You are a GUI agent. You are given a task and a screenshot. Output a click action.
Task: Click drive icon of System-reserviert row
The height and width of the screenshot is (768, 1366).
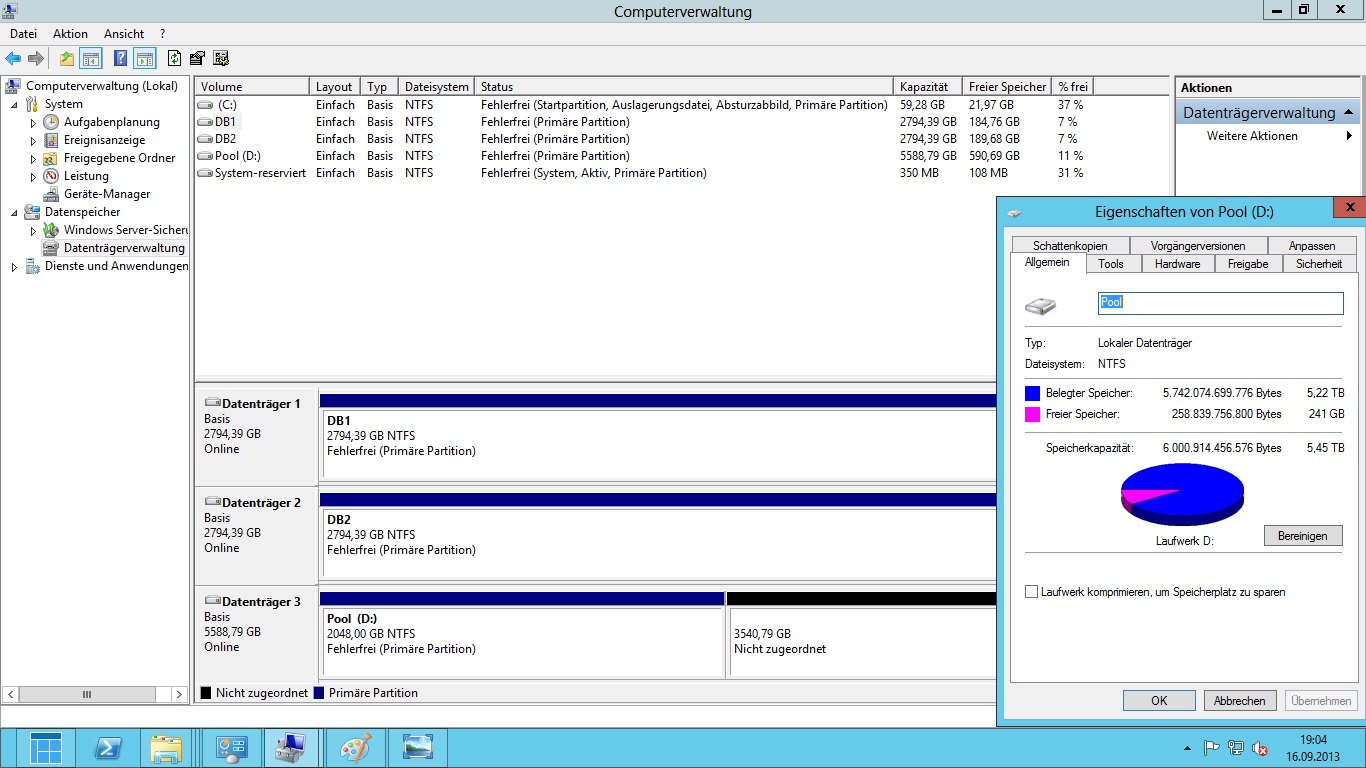[x=205, y=173]
